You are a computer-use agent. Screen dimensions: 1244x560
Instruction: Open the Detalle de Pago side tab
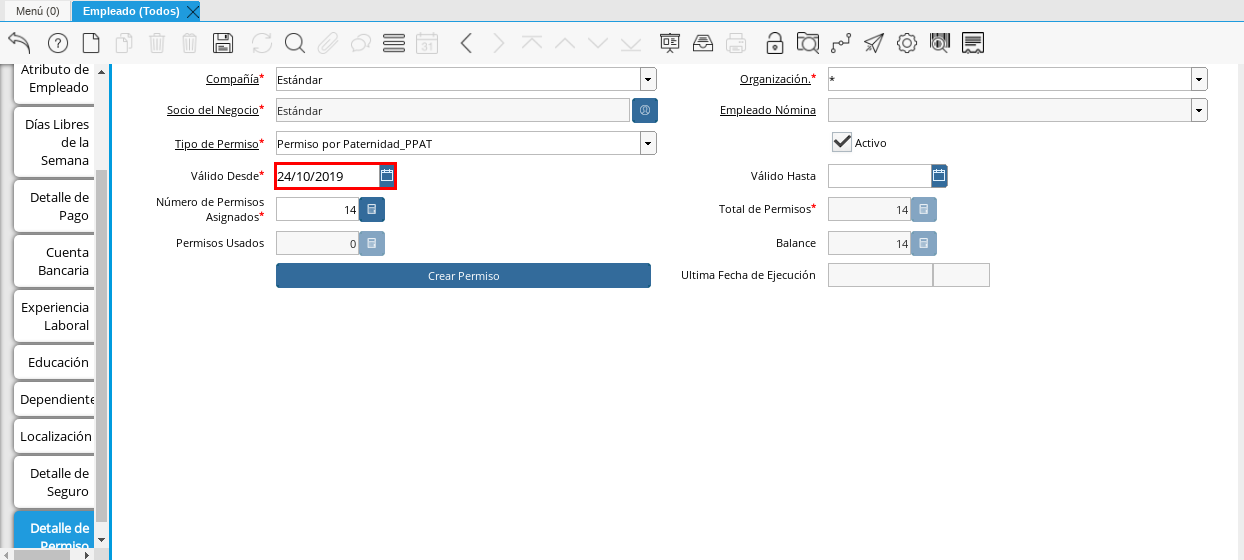coord(55,206)
